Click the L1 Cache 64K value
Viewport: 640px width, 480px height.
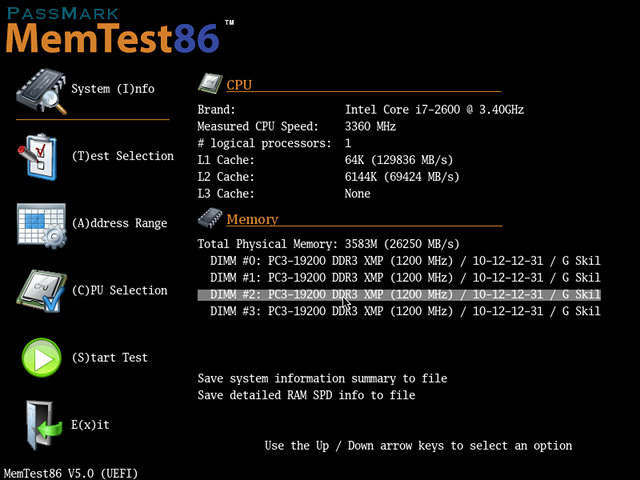tap(399, 160)
